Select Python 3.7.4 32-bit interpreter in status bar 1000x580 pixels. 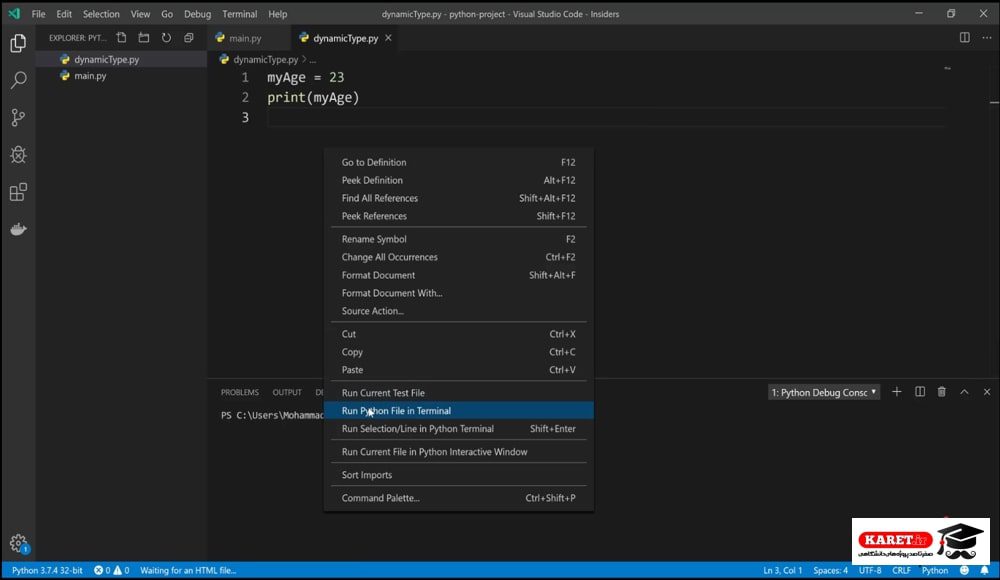47,570
